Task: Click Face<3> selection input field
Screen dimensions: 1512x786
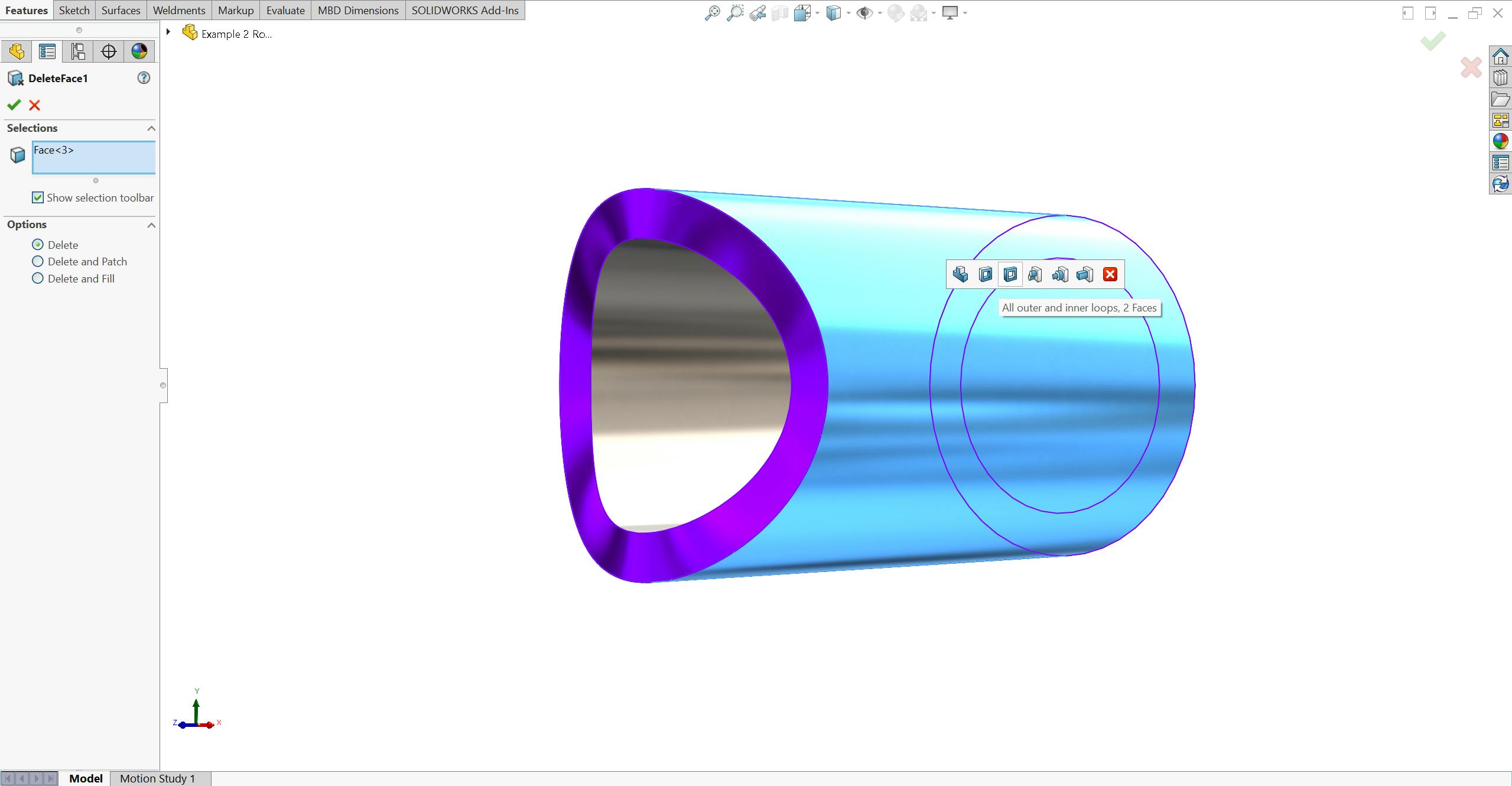Action: click(93, 157)
